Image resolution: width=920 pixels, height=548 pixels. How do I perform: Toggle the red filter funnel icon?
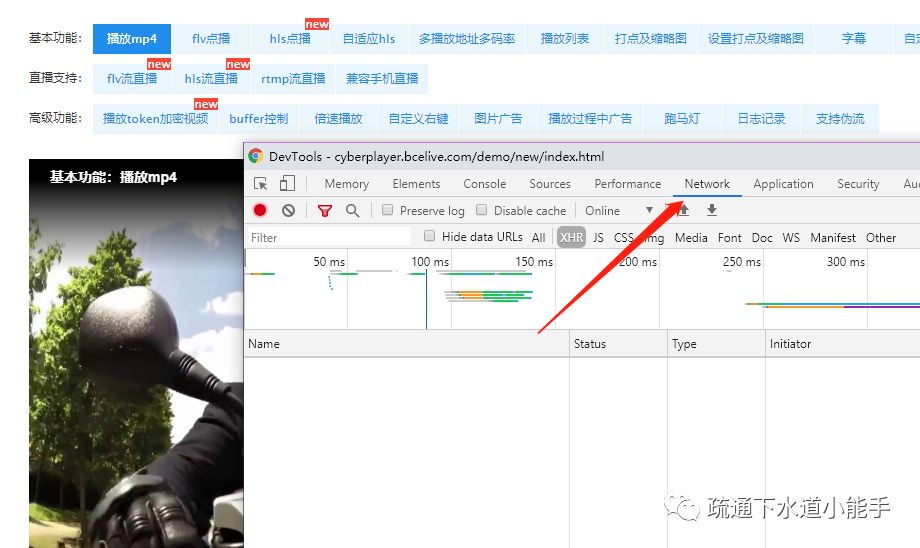[x=324, y=210]
